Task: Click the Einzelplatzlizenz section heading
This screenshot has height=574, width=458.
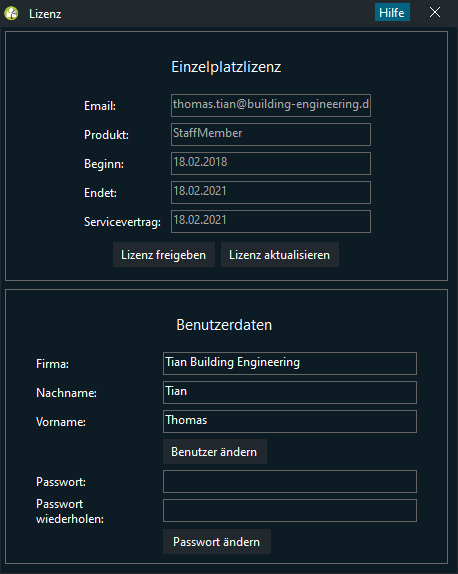Action: click(x=226, y=67)
